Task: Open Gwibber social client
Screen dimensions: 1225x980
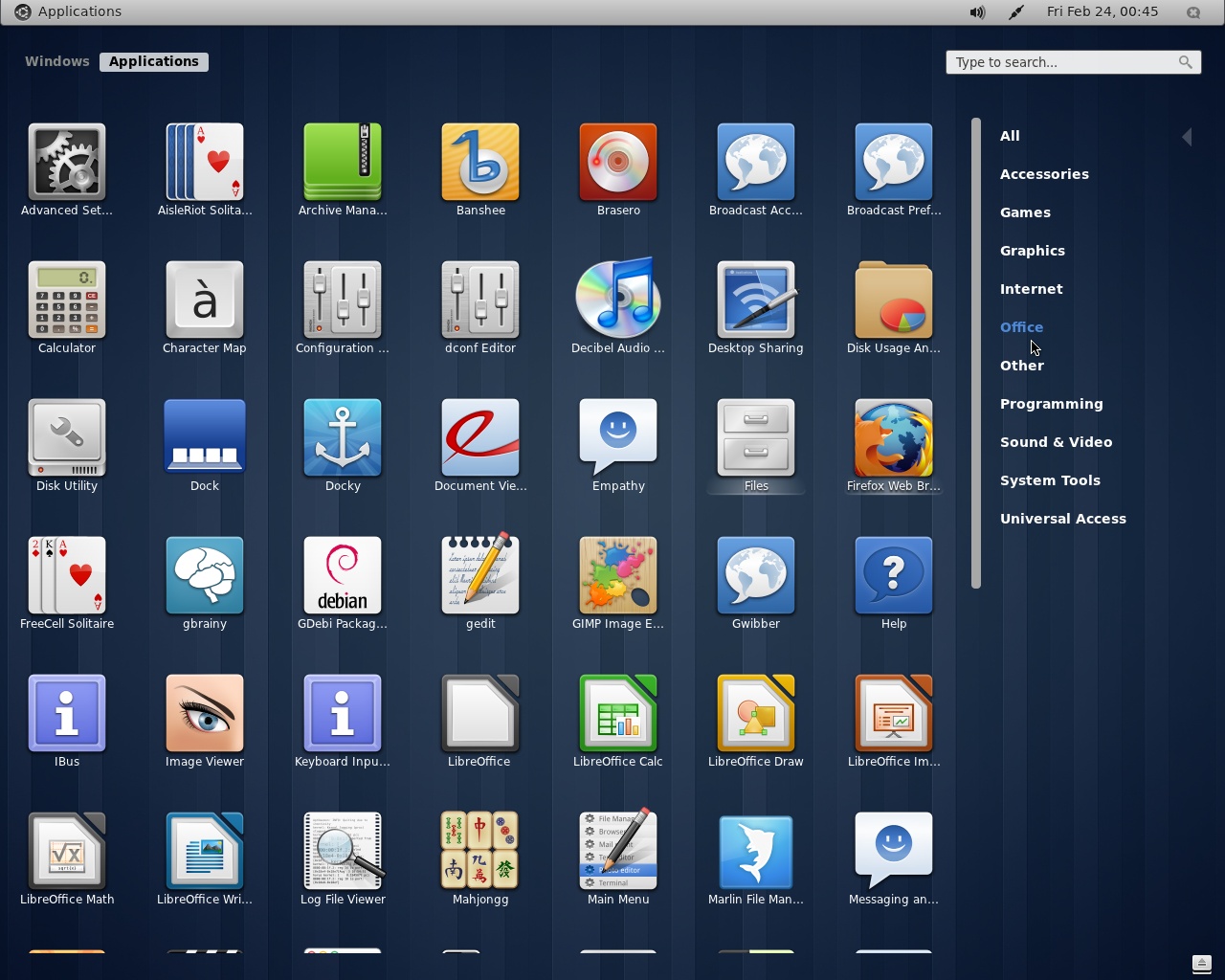Action: 756,584
